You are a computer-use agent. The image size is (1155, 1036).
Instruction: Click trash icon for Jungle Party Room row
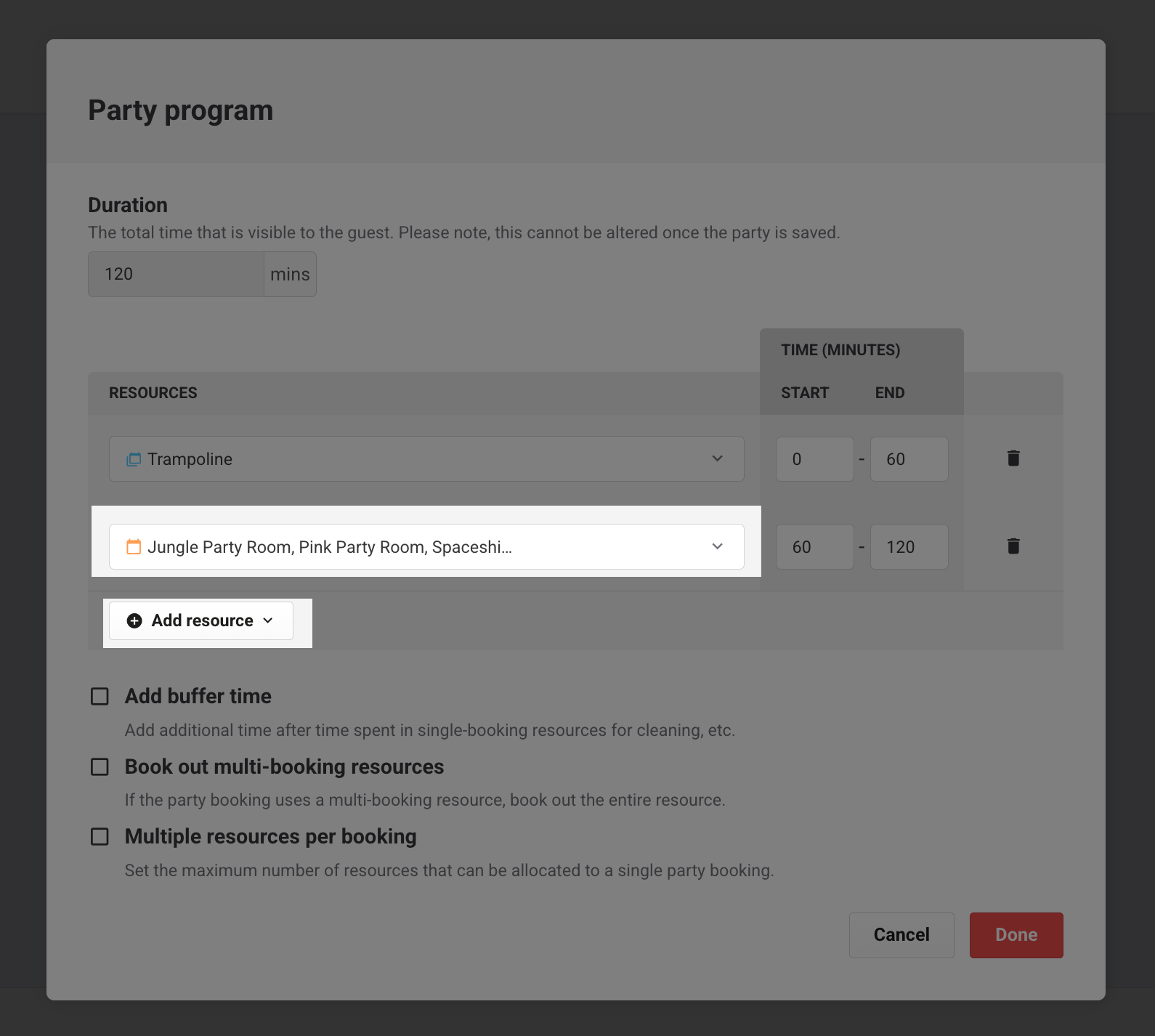(1013, 546)
